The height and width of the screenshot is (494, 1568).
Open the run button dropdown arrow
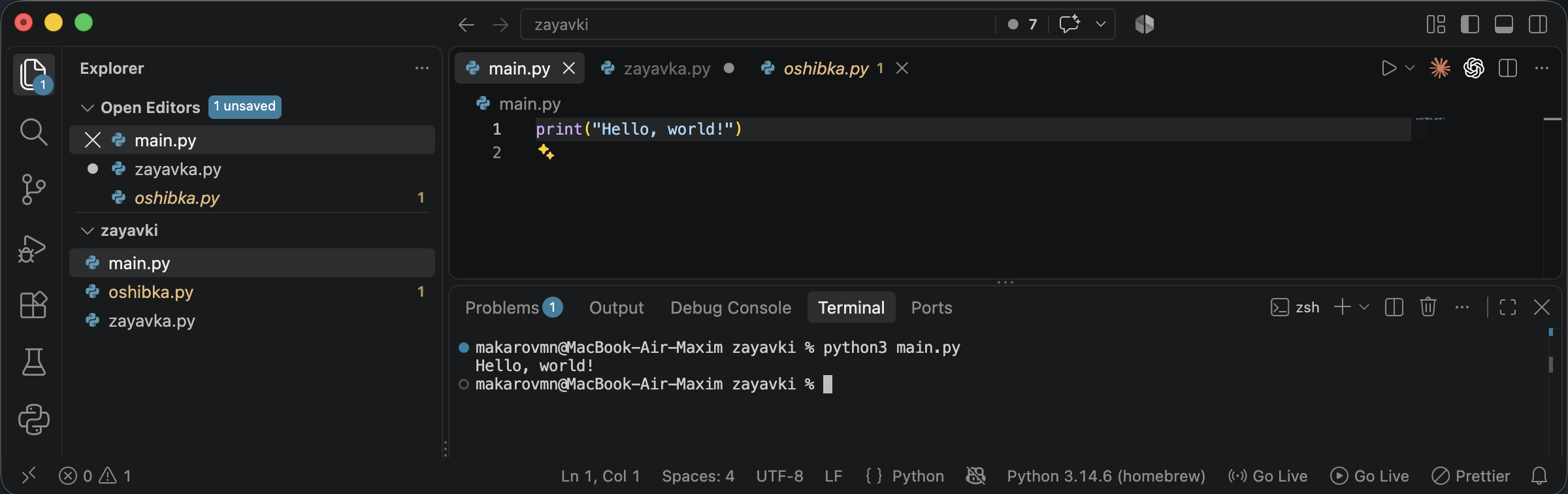pyautogui.click(x=1410, y=68)
